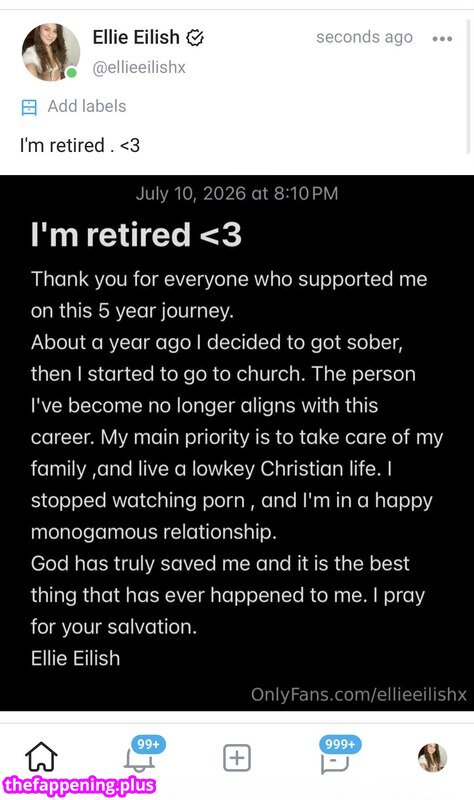Click the OnlyFans.com/ellieeilishx watermark text
The image size is (474, 800).
(x=359, y=694)
